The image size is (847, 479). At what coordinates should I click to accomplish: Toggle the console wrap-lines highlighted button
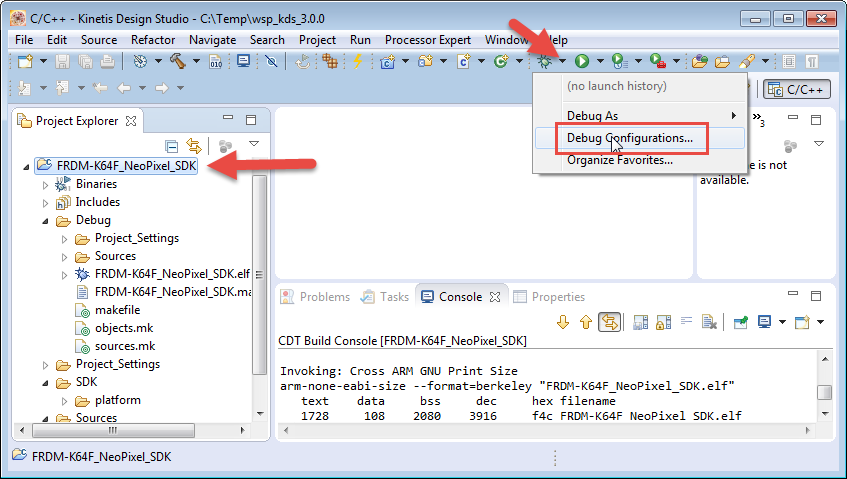609,321
